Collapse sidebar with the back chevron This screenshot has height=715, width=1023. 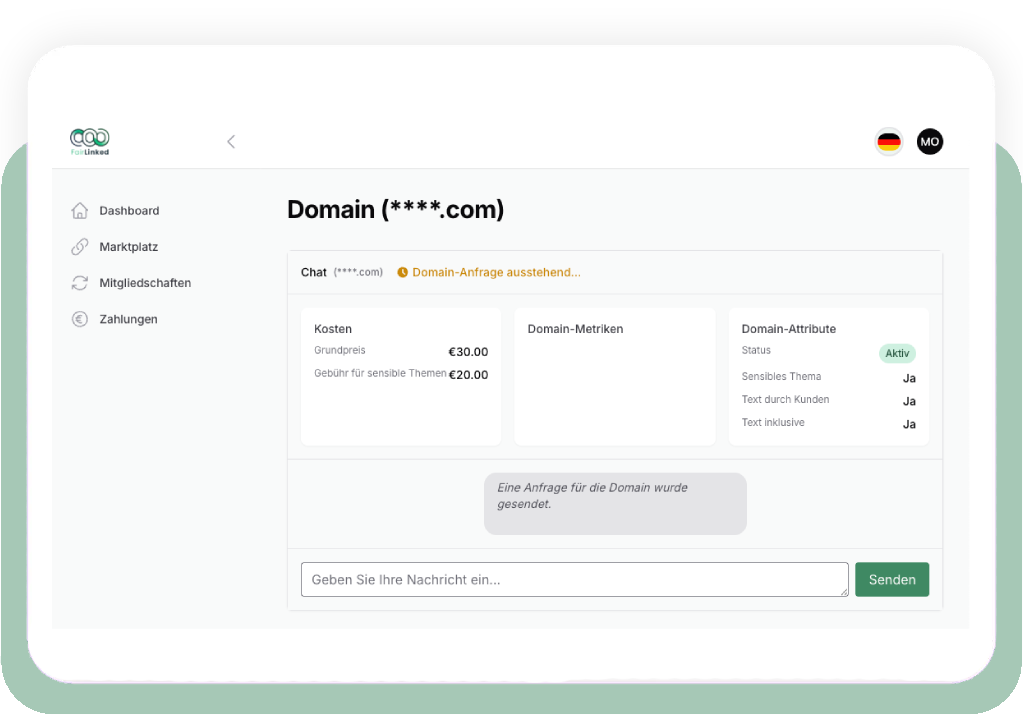pos(231,142)
